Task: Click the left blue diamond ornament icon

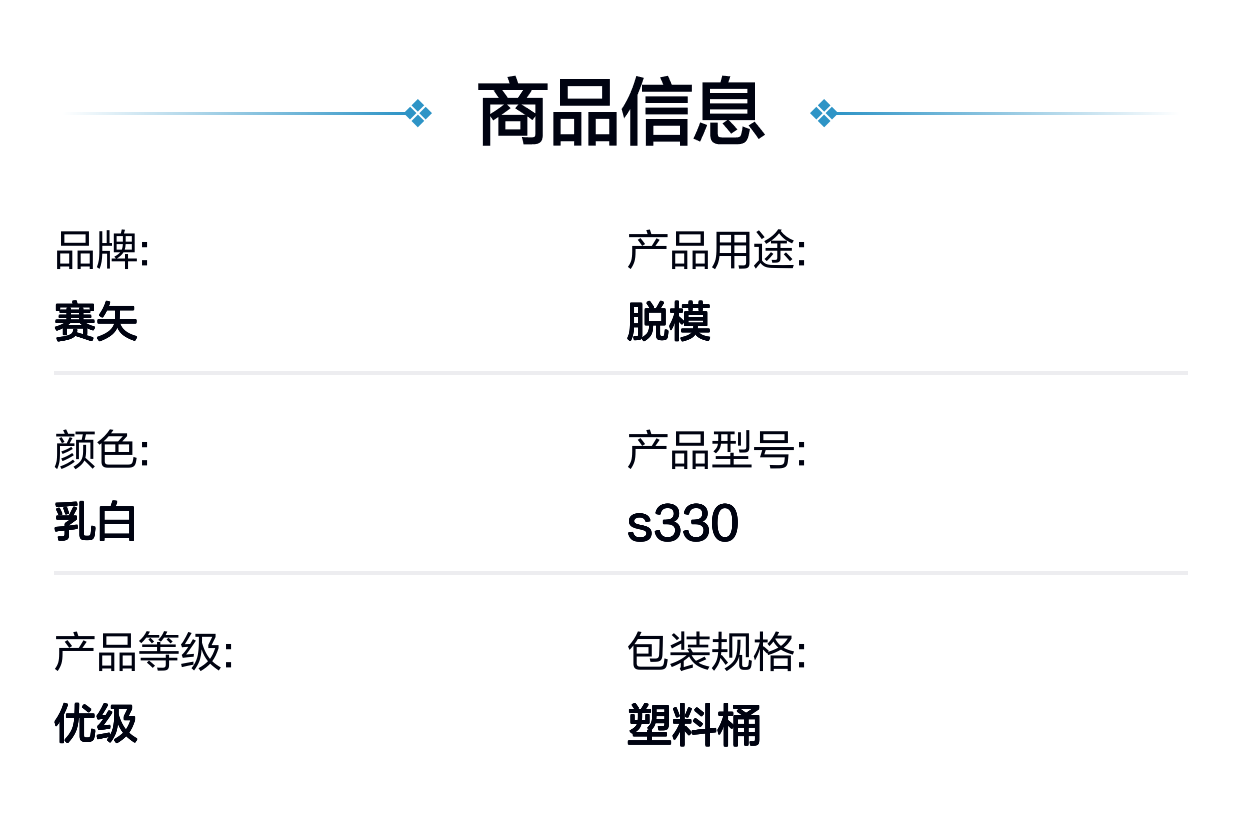Action: [419, 113]
